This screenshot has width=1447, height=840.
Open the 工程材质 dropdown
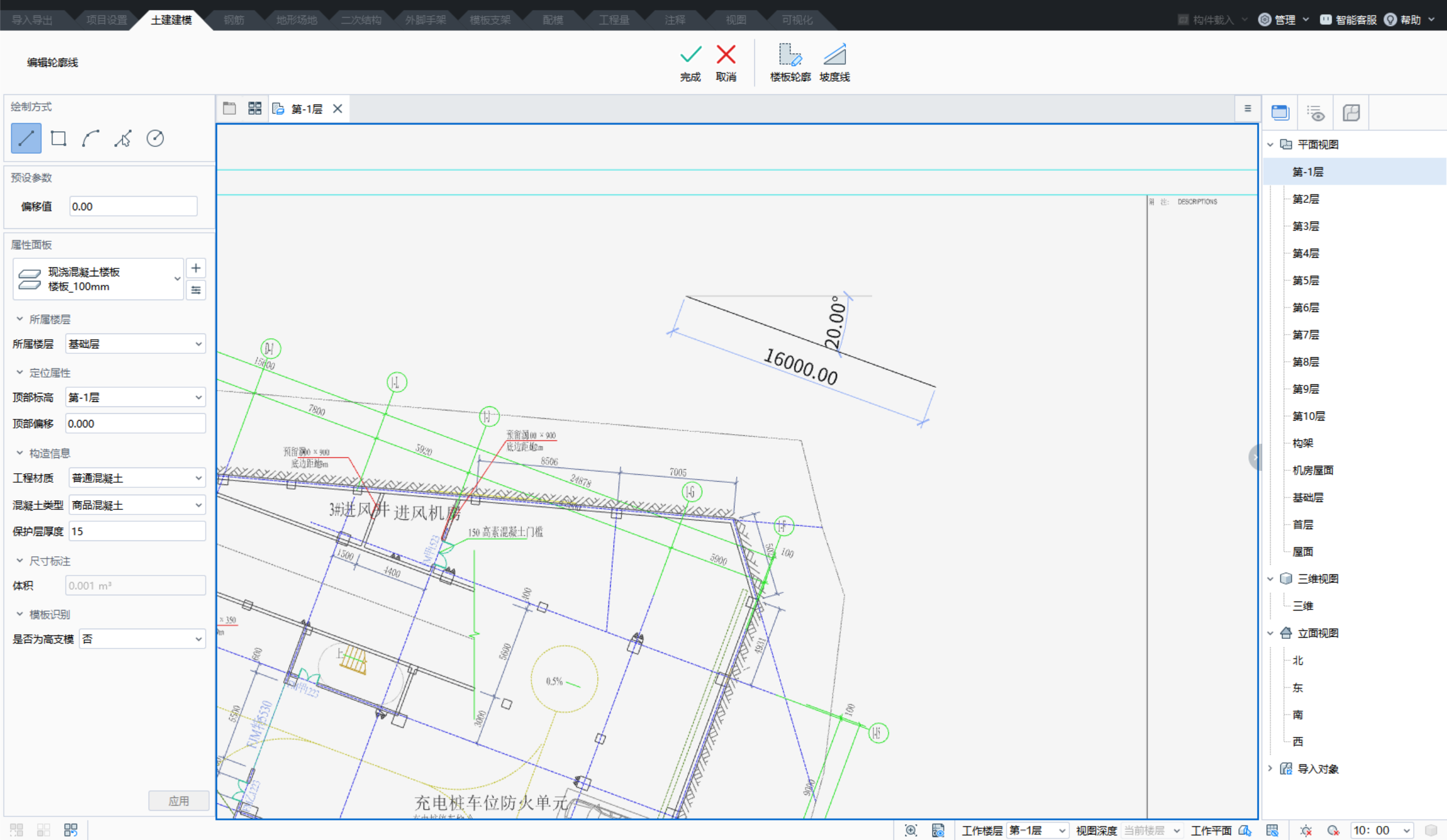click(x=137, y=478)
